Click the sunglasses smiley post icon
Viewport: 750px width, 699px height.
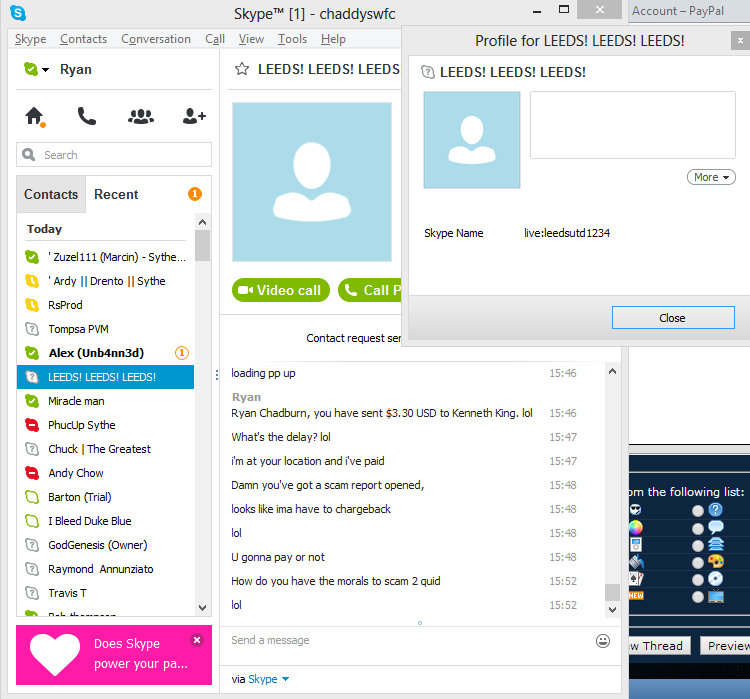click(636, 510)
